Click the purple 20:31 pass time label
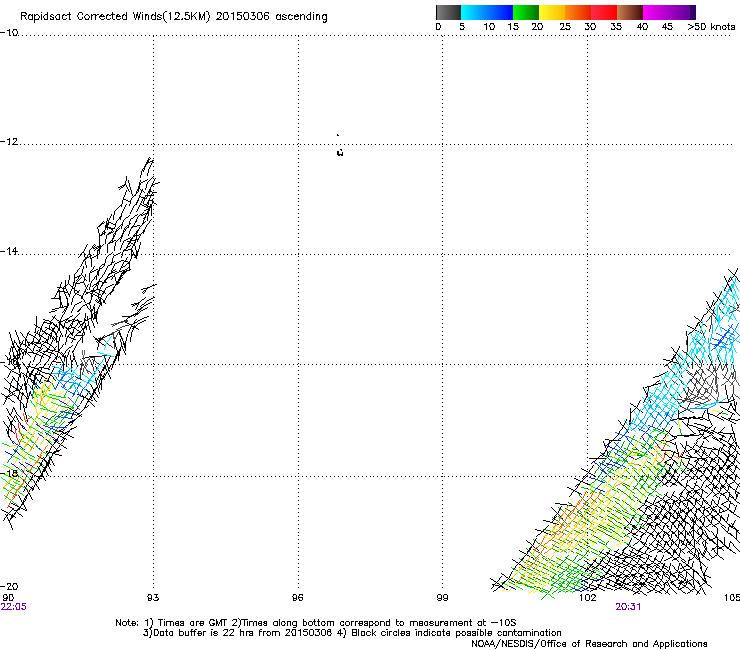This screenshot has height=650, width=740. pyautogui.click(x=628, y=607)
